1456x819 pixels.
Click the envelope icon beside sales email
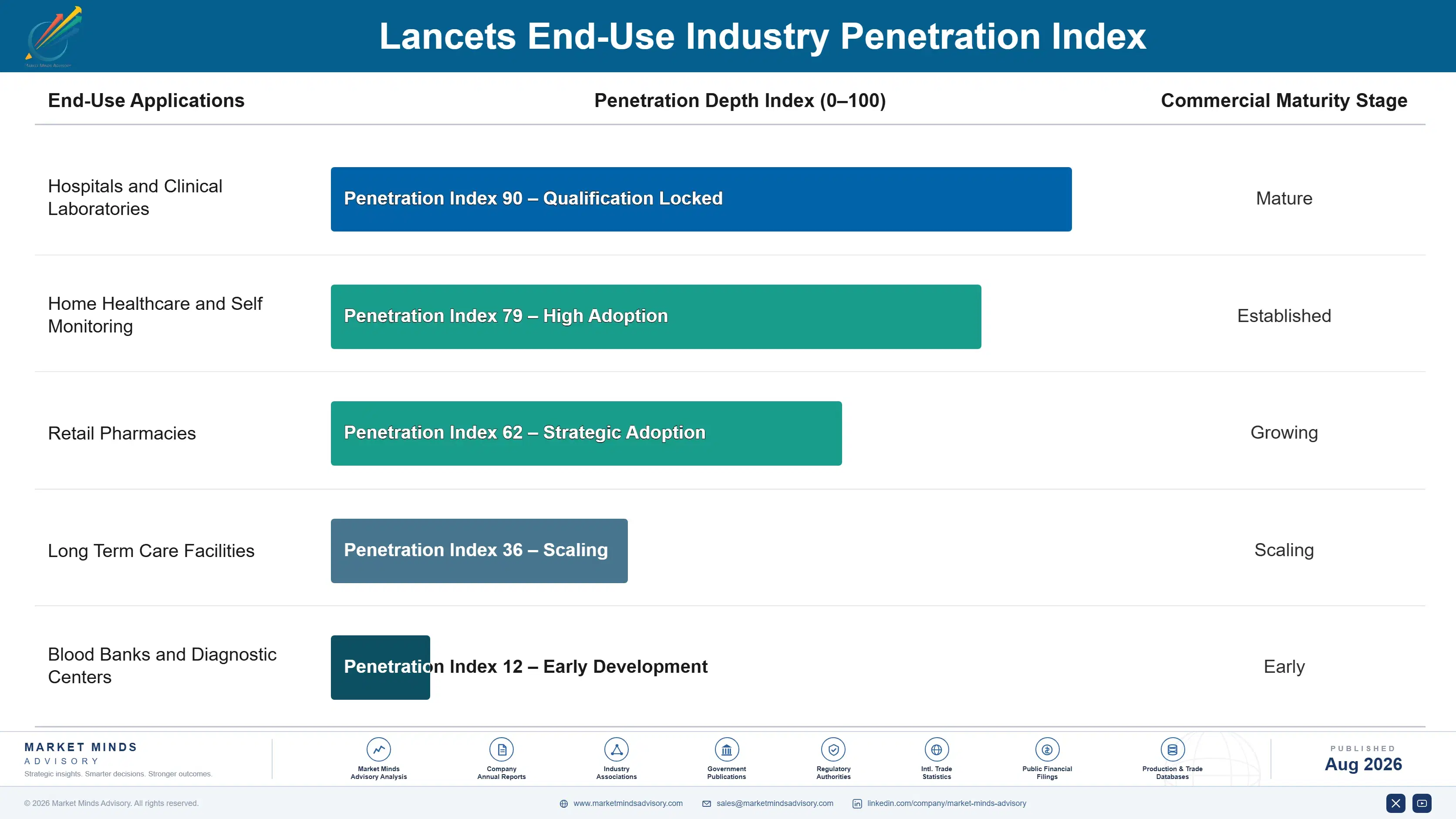point(707,804)
